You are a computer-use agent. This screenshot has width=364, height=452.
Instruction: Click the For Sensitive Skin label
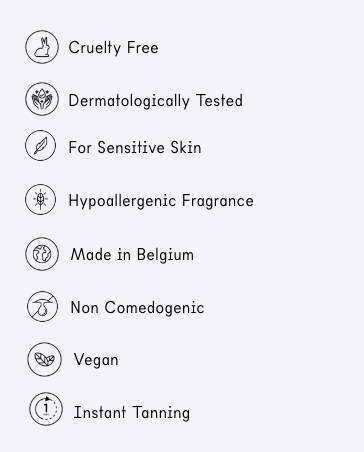tap(135, 147)
